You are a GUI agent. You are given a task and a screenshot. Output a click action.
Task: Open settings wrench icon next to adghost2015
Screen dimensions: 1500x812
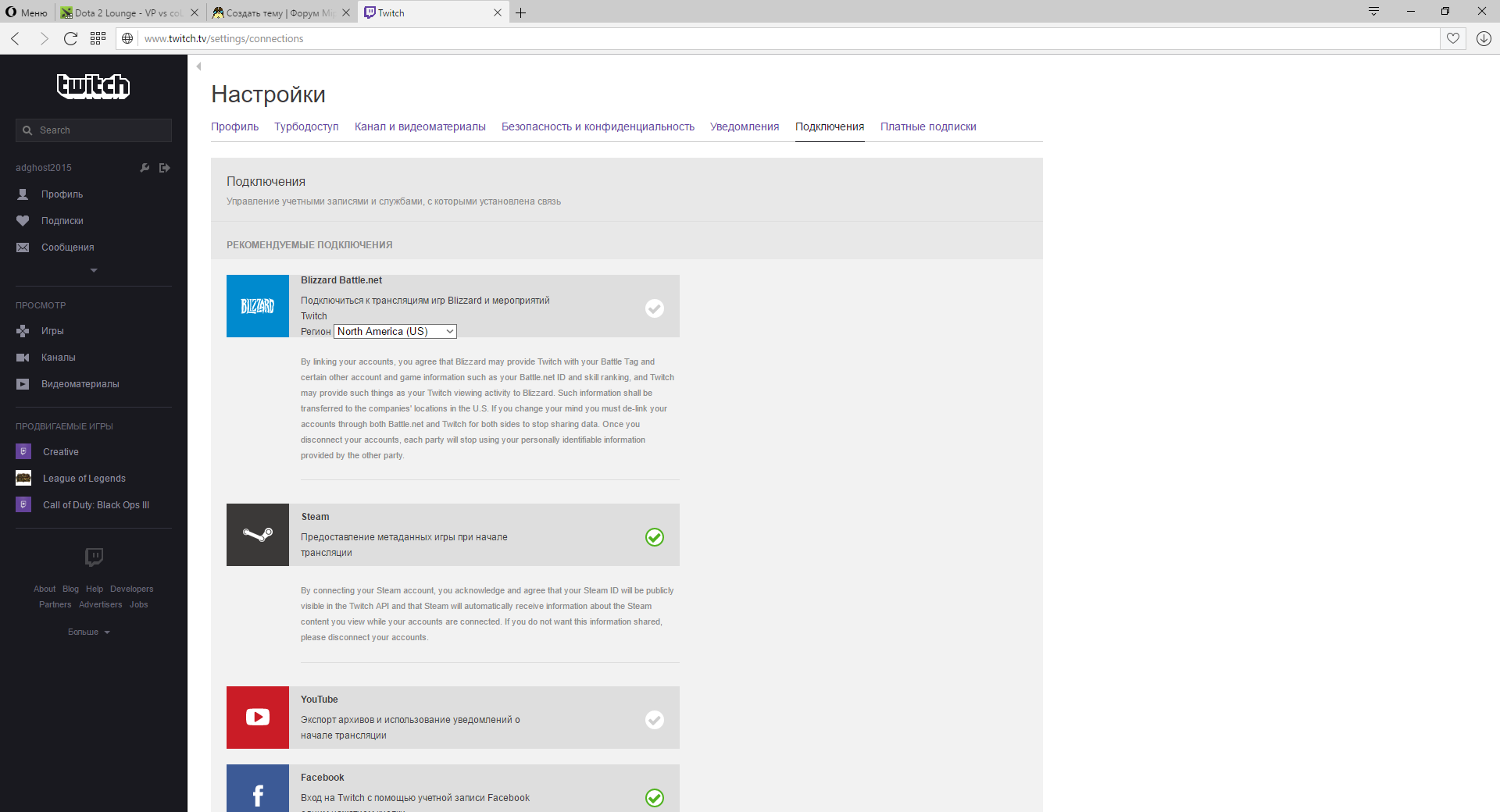coord(145,168)
